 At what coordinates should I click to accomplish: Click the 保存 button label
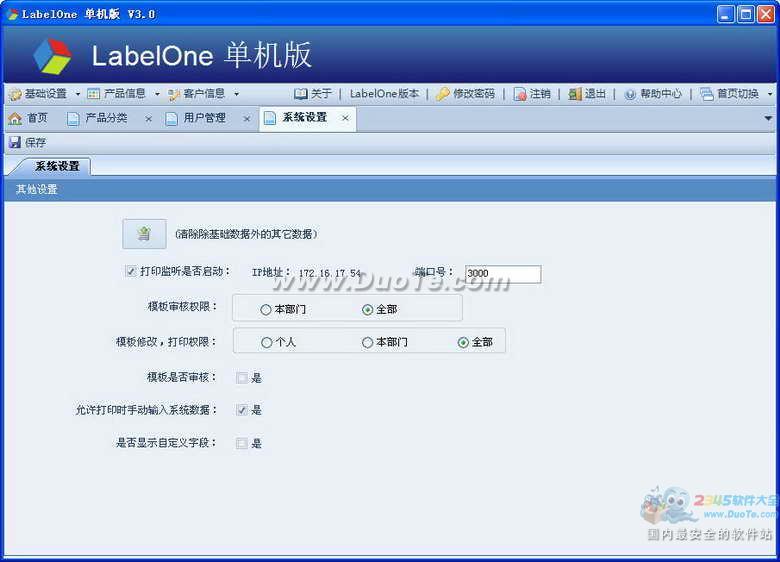coord(35,143)
